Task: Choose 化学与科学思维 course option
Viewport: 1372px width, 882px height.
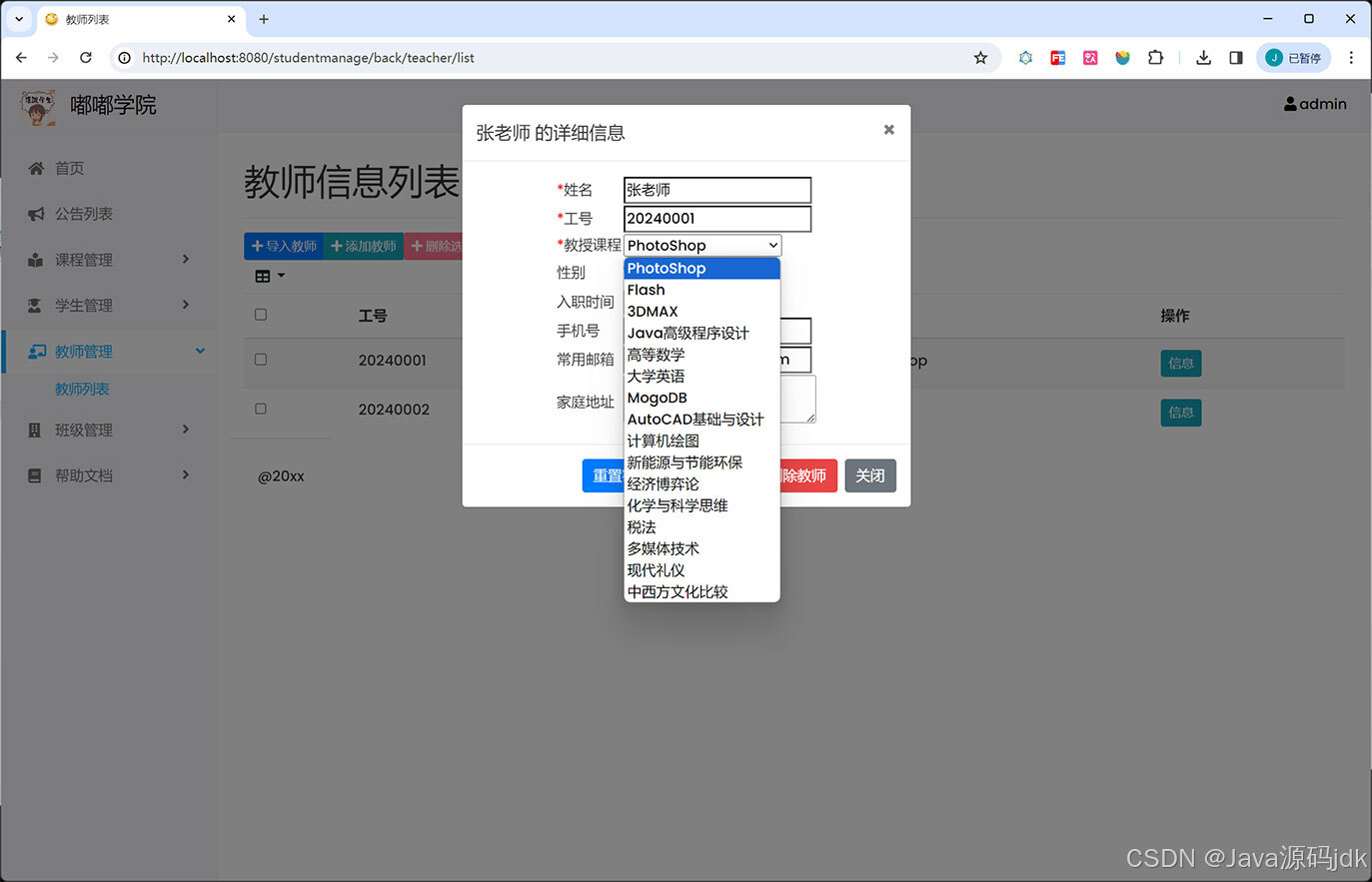Action: [701, 506]
